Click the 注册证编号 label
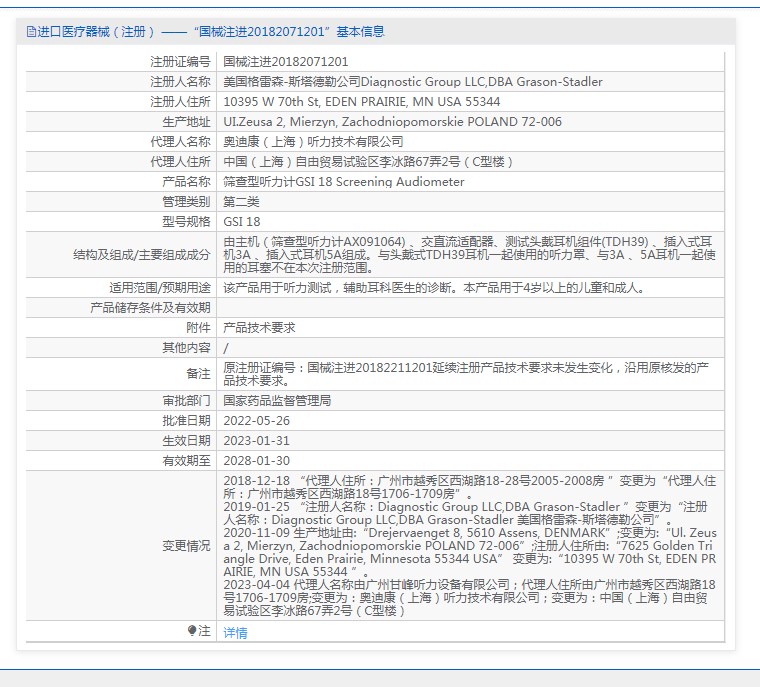This screenshot has width=760, height=687. click(x=180, y=62)
